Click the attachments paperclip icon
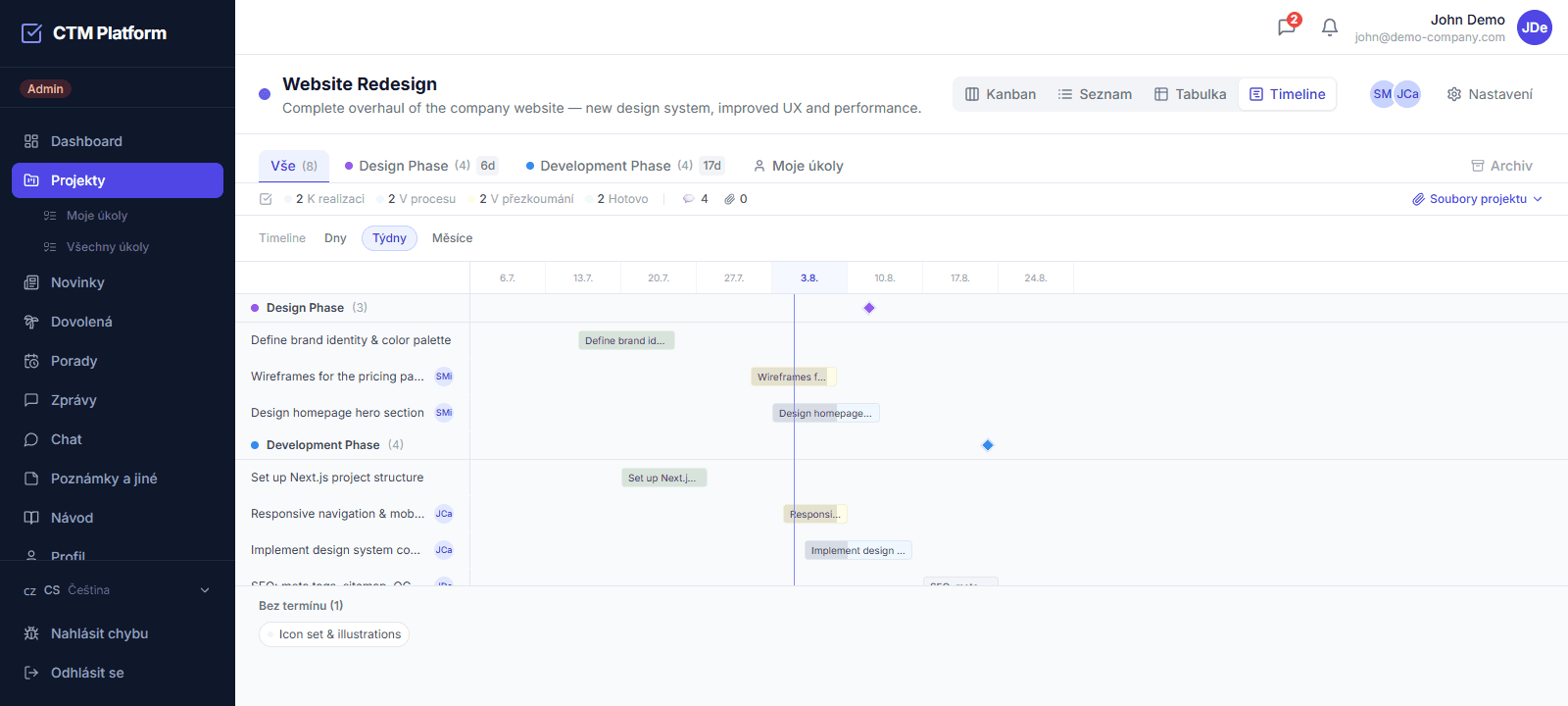The image size is (1568, 706). pyautogui.click(x=730, y=199)
